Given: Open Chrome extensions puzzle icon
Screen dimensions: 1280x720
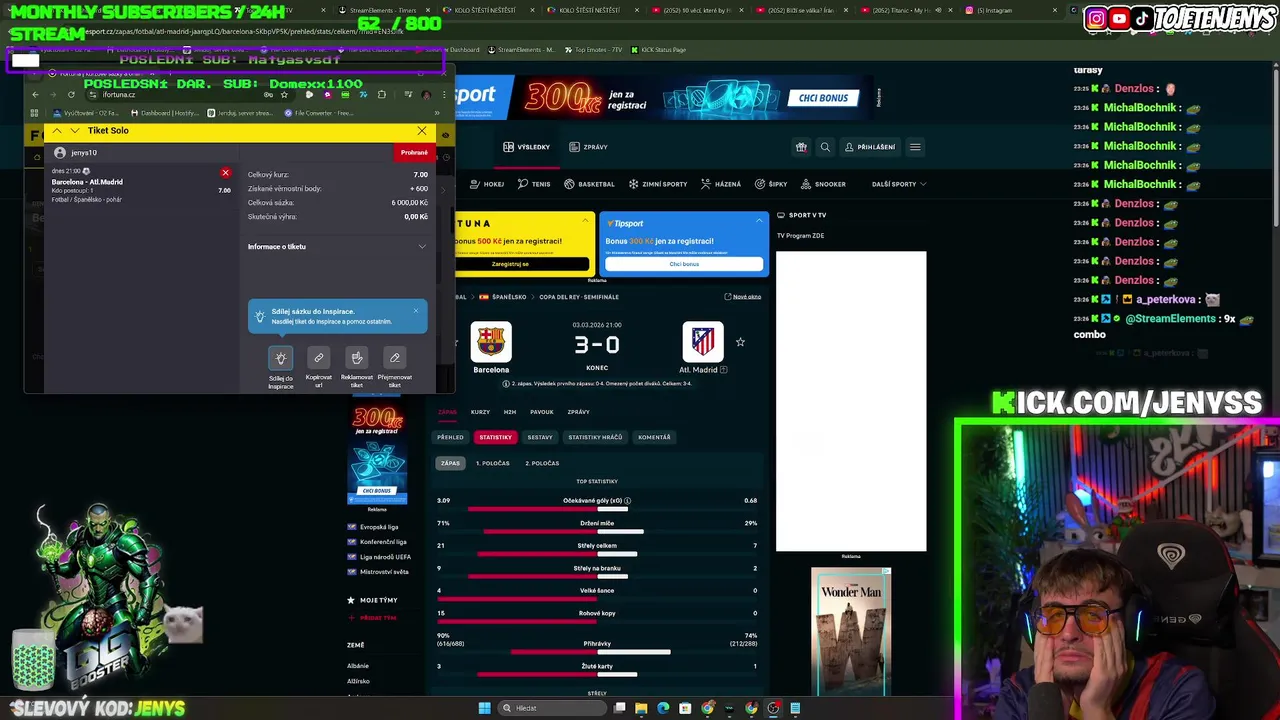Looking at the screenshot, I should pyautogui.click(x=382, y=95).
